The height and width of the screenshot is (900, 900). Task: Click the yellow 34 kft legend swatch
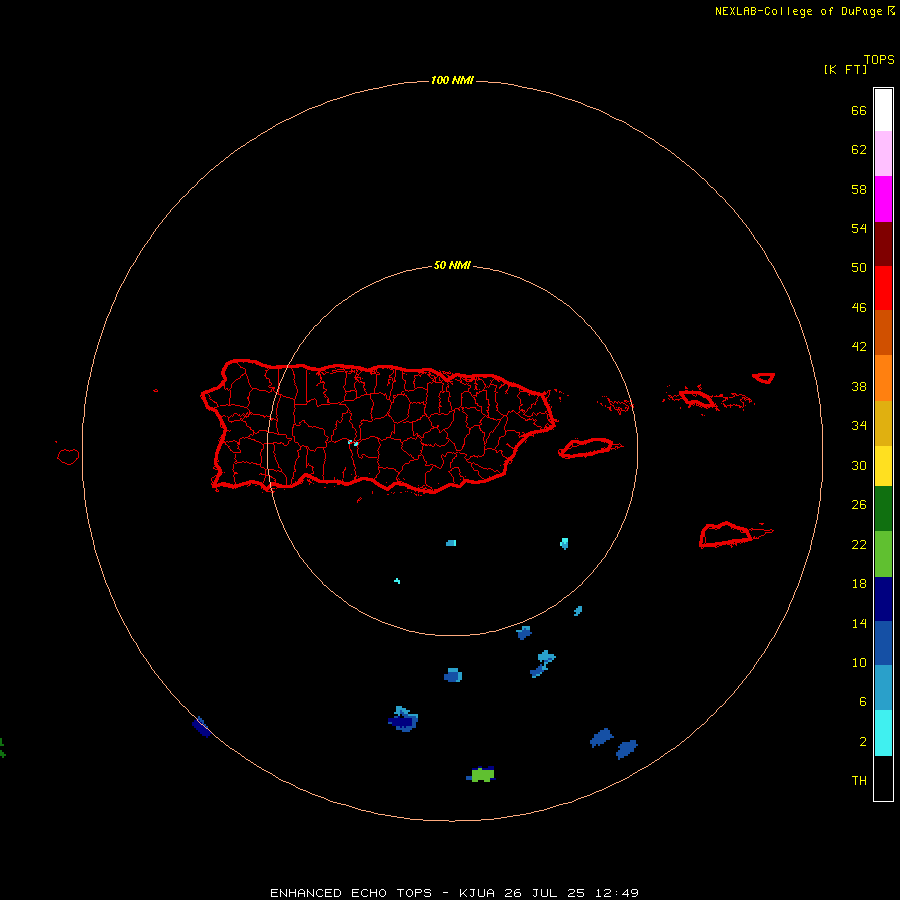(x=883, y=466)
